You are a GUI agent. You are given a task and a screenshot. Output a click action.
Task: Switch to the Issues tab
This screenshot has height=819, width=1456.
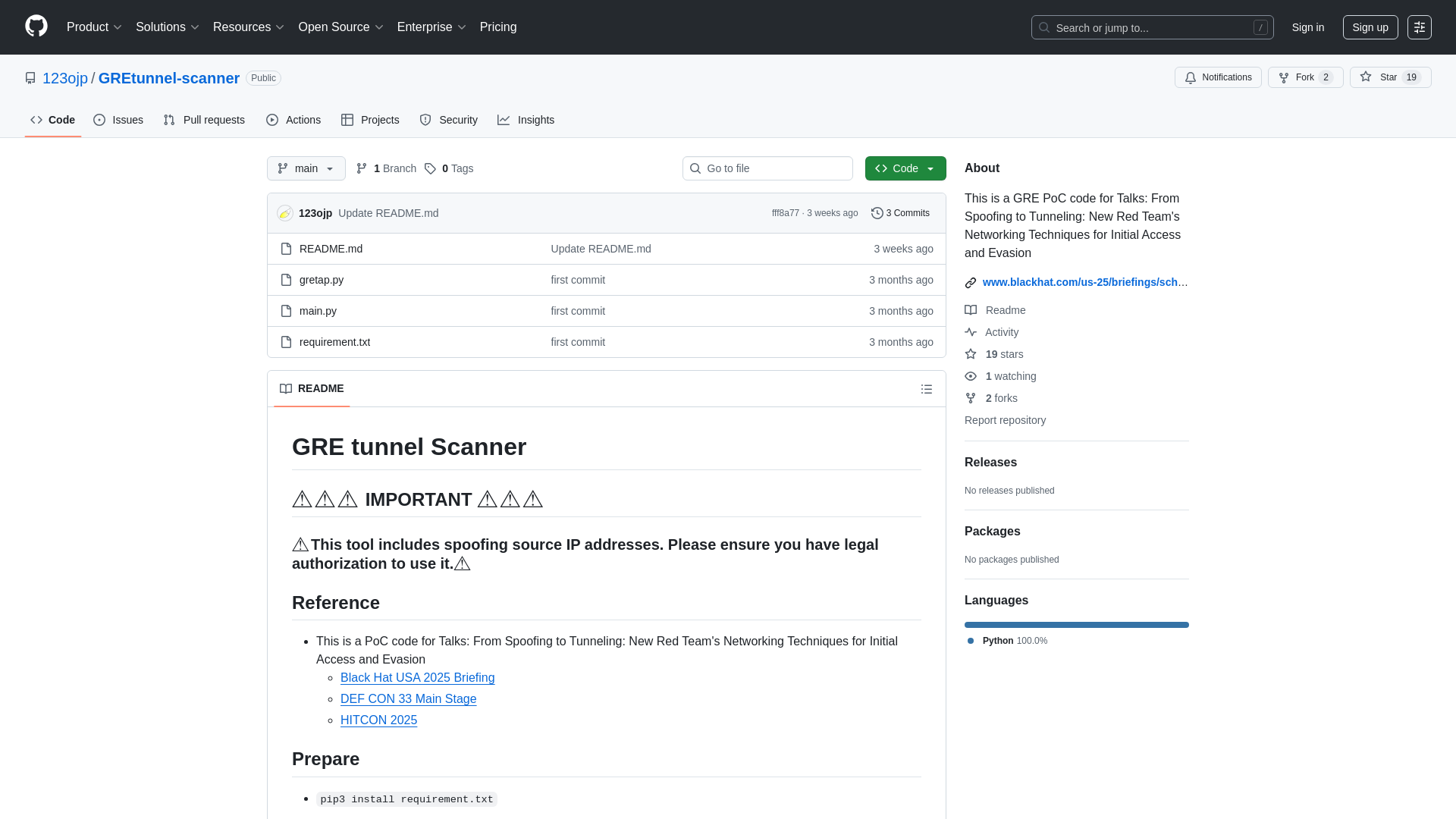118,120
